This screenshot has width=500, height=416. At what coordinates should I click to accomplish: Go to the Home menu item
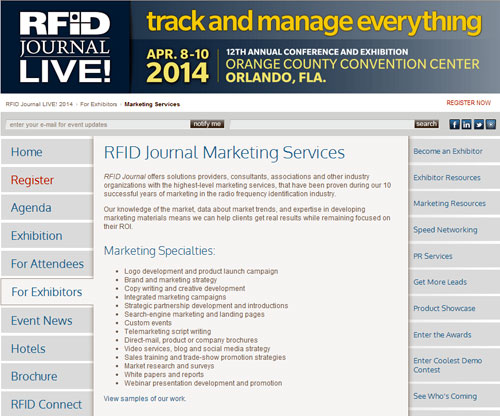tap(47, 152)
